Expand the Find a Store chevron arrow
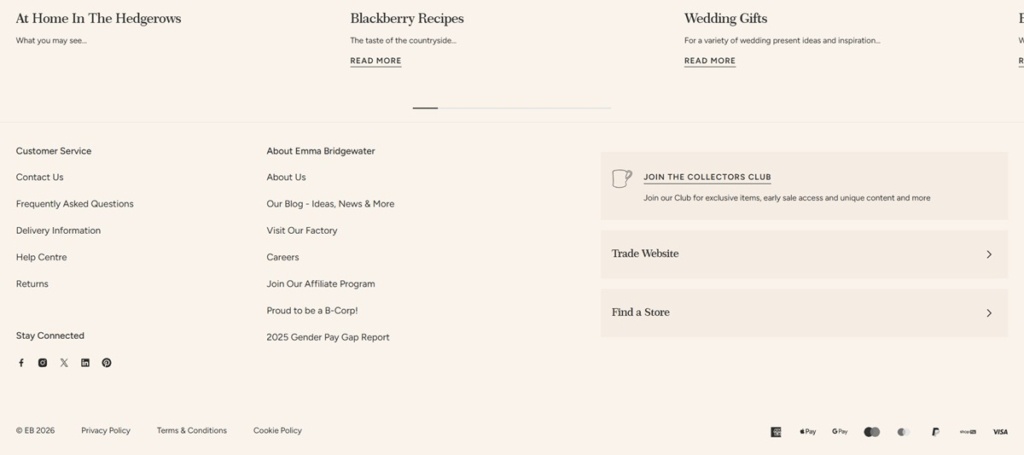 [989, 313]
